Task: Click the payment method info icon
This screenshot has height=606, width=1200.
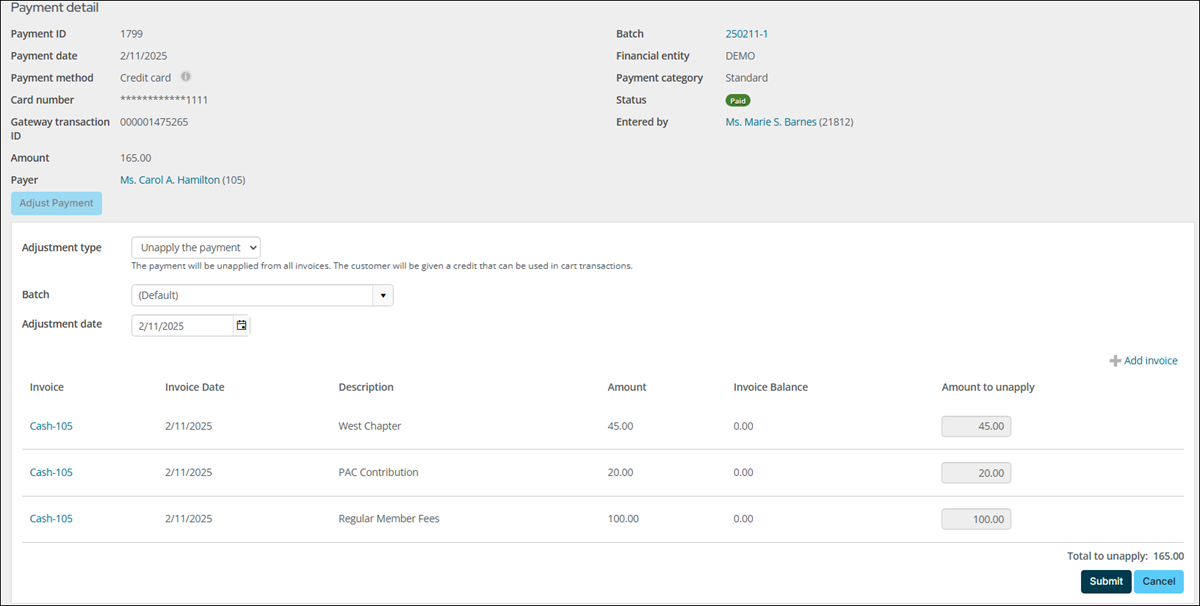Action: [x=186, y=77]
